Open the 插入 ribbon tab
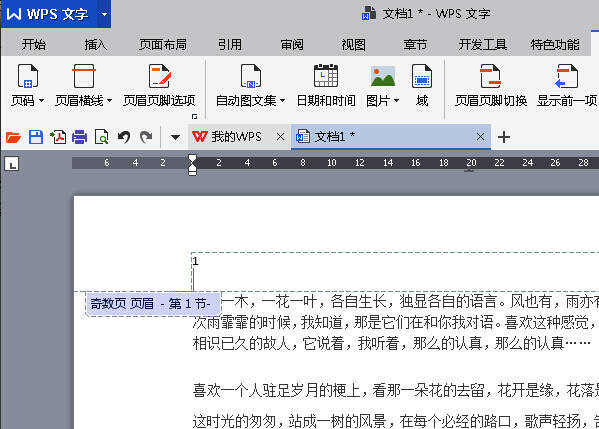599x429 pixels. 96,45
